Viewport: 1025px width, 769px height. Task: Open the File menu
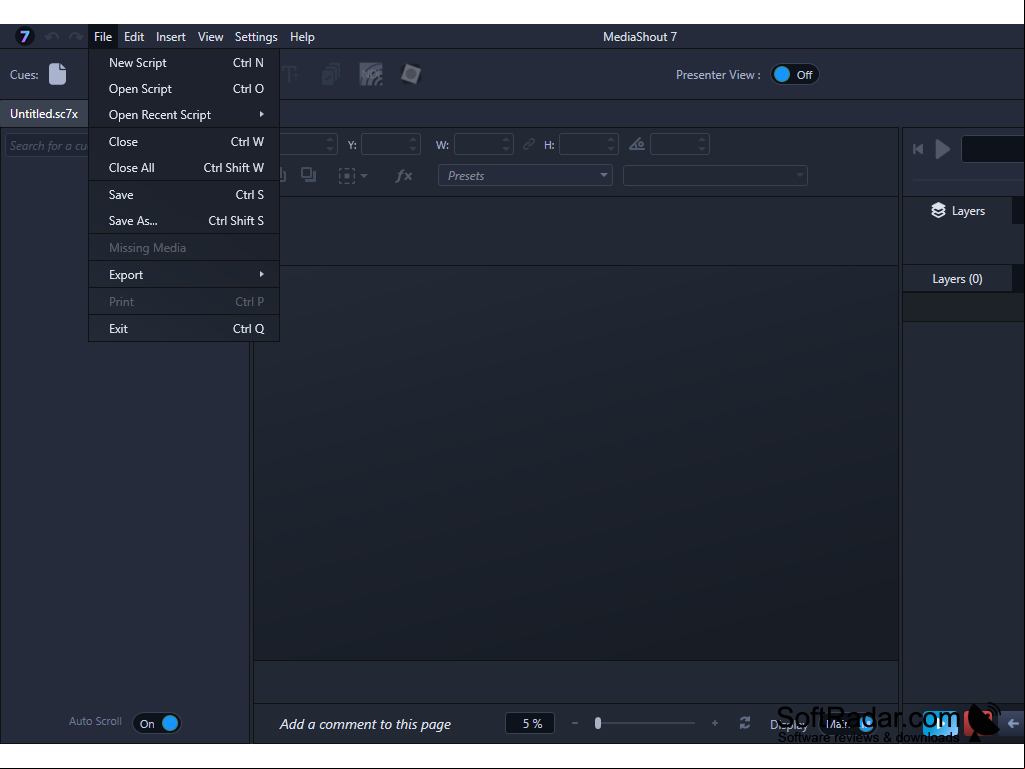(x=103, y=37)
